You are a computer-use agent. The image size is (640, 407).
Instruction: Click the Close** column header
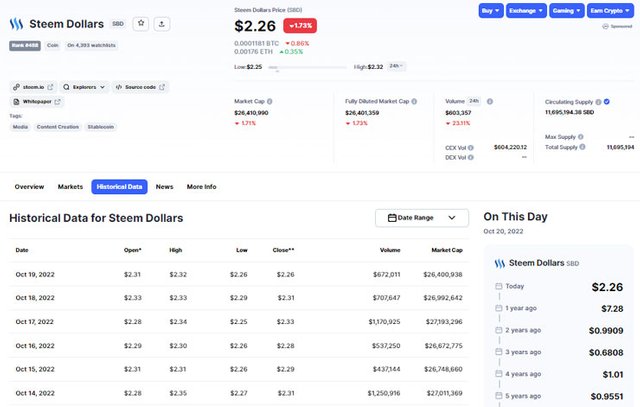[x=283, y=250]
